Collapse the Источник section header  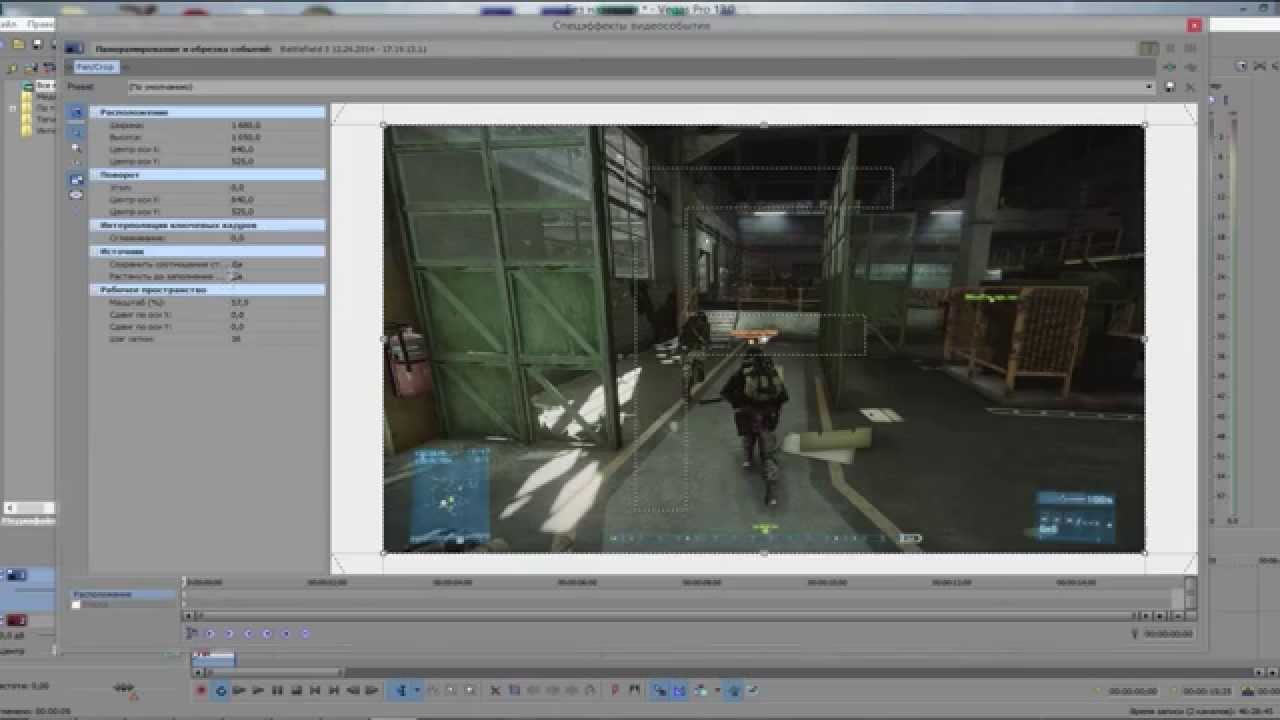(x=208, y=251)
